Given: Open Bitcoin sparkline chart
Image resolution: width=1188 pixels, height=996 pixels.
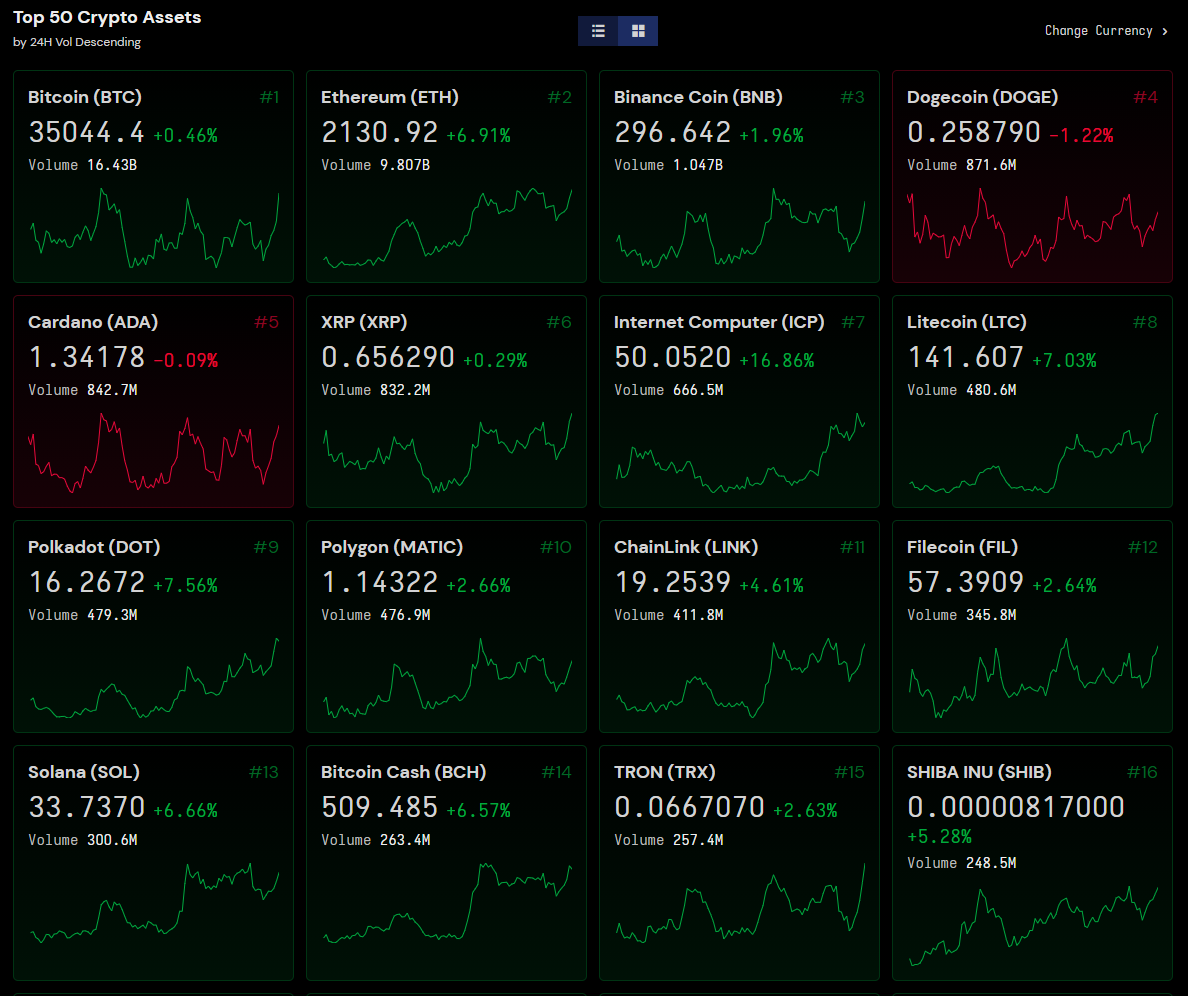Looking at the screenshot, I should click(x=154, y=229).
